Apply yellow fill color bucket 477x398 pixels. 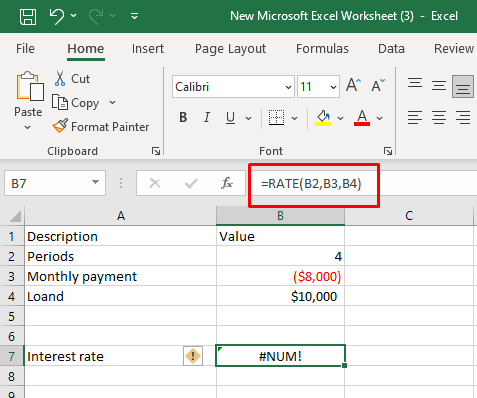[x=323, y=118]
